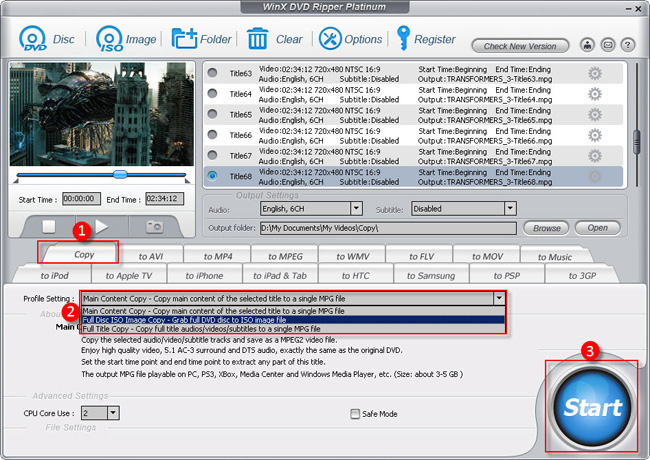This screenshot has width=650, height=460.
Task: Collapse the Profile Setting dropdown arrow
Action: 499,298
